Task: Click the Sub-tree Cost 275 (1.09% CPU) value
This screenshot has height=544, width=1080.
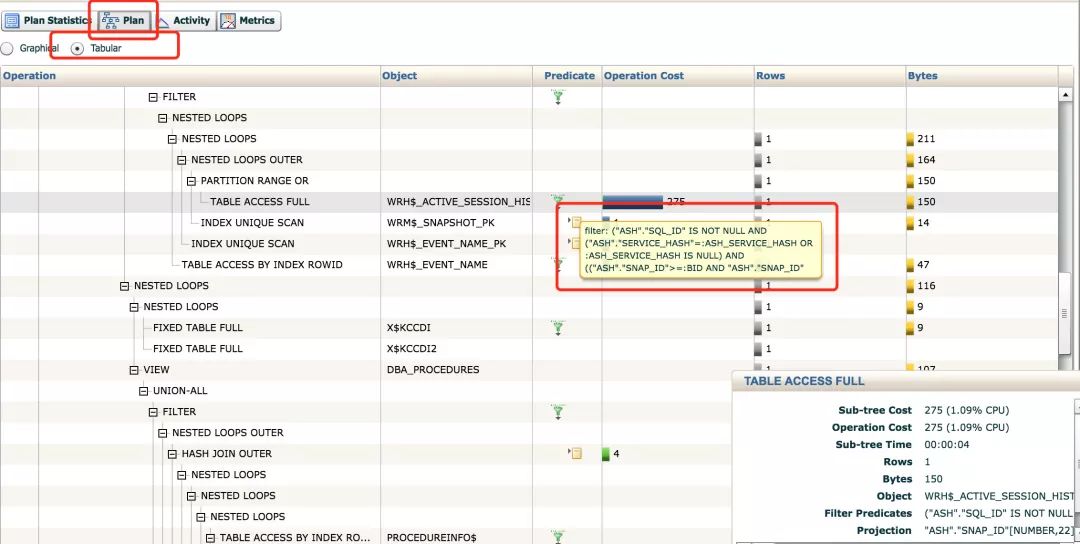Action: pos(966,410)
